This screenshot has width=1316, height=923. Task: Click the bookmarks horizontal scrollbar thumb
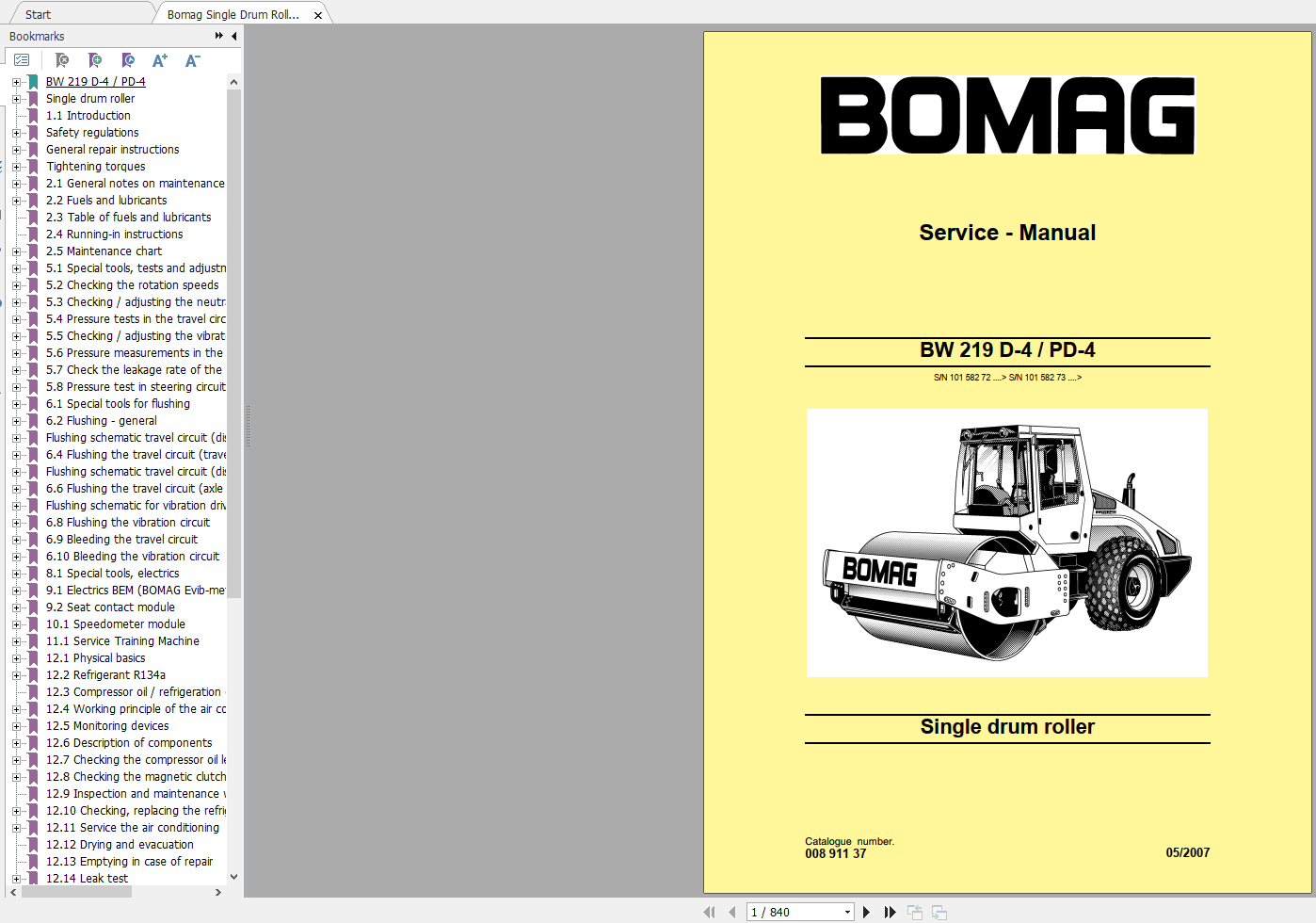click(76, 892)
